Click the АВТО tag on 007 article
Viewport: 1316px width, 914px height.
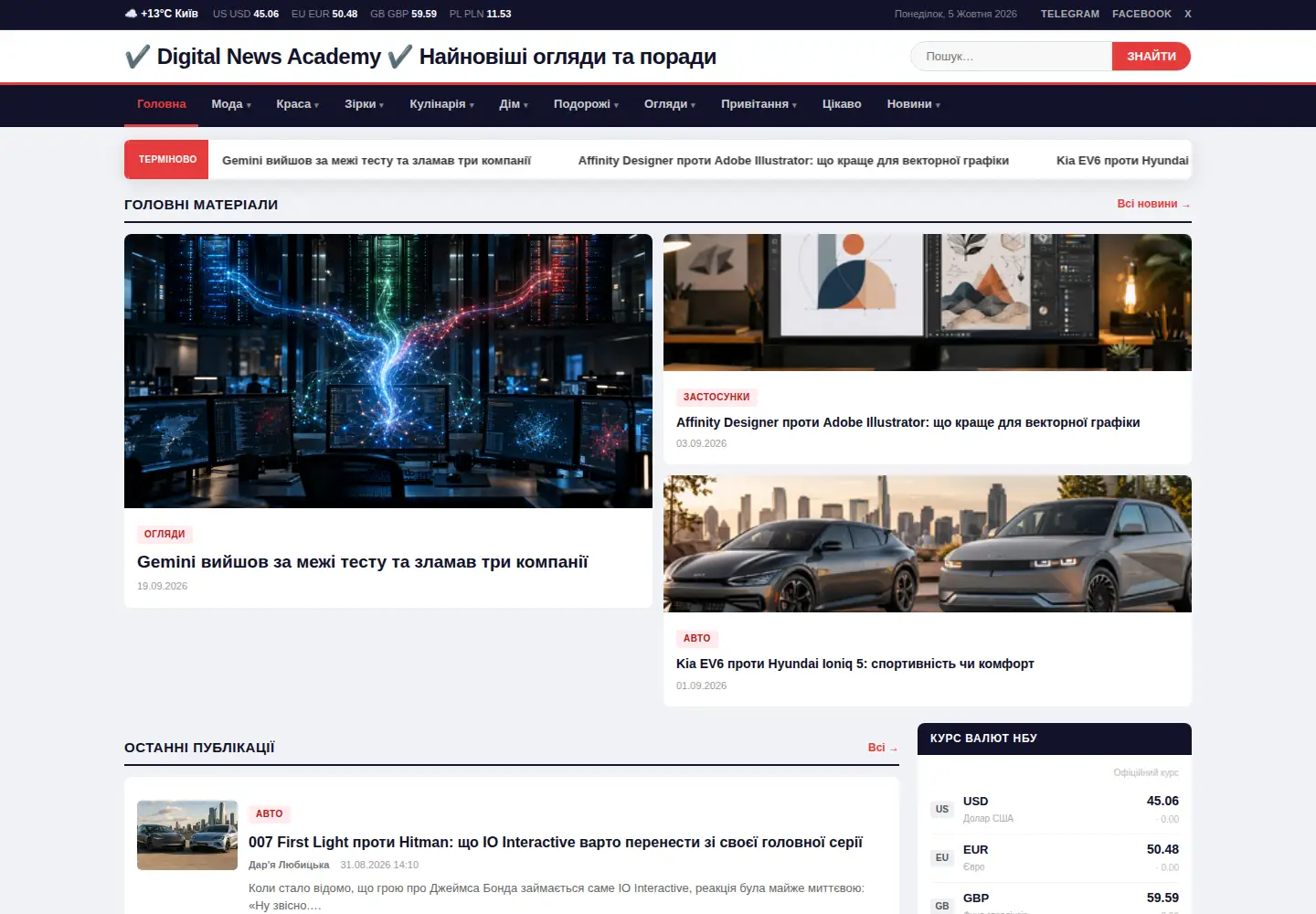[x=269, y=813]
